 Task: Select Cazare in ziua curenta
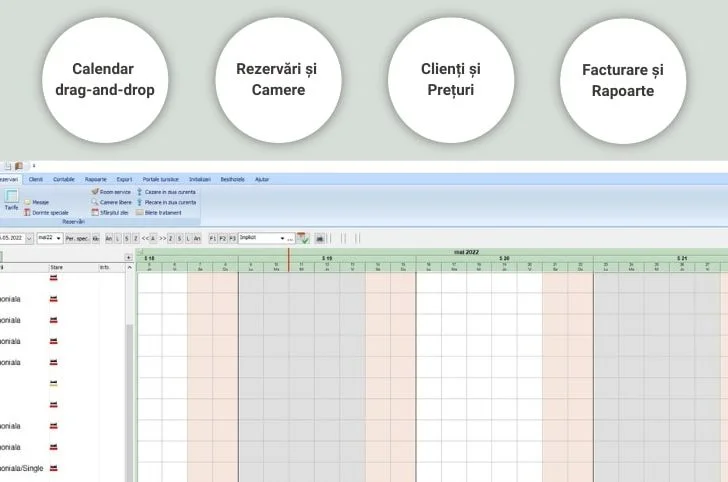point(166,191)
